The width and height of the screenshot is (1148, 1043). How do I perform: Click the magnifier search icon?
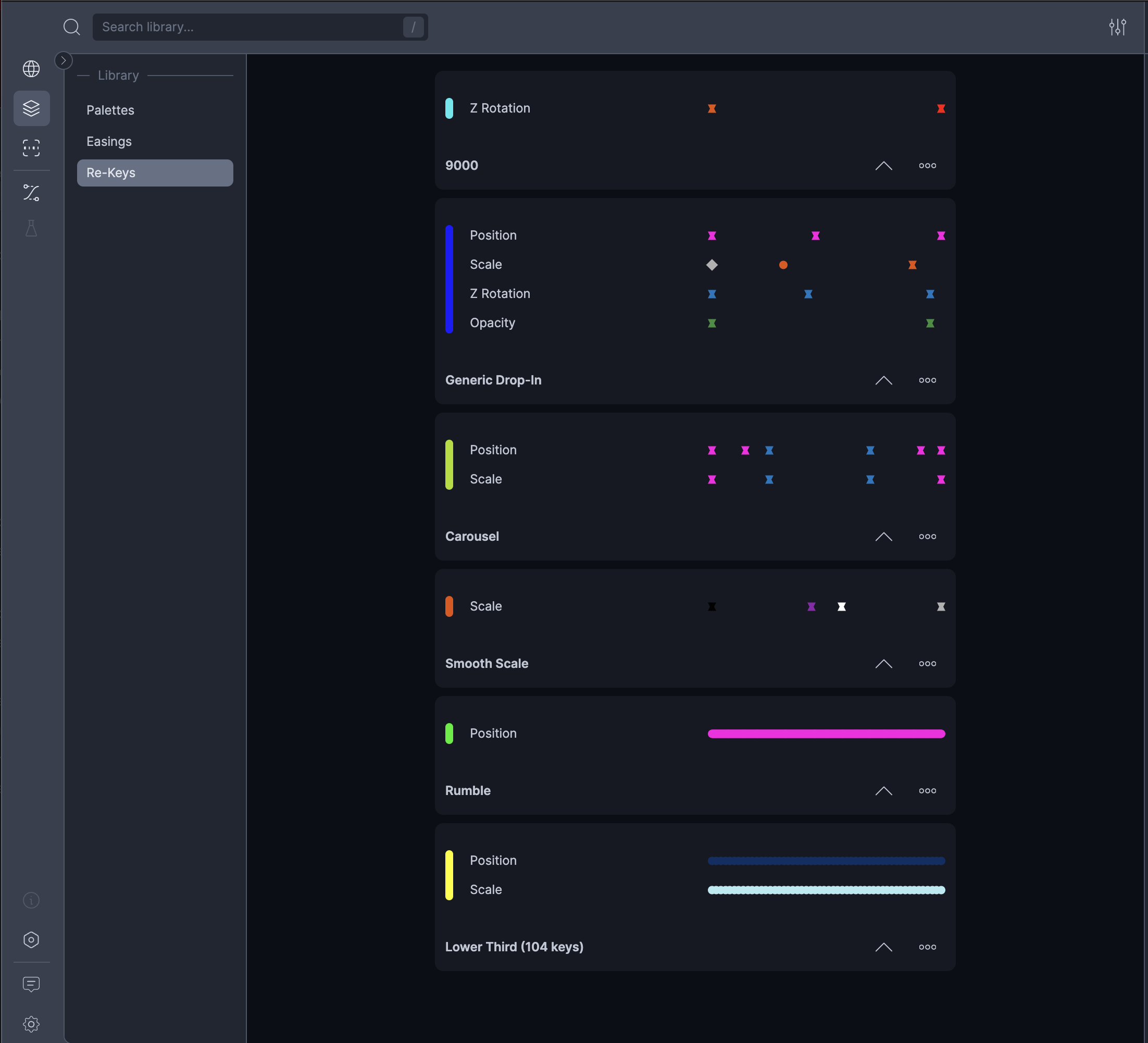[72, 27]
